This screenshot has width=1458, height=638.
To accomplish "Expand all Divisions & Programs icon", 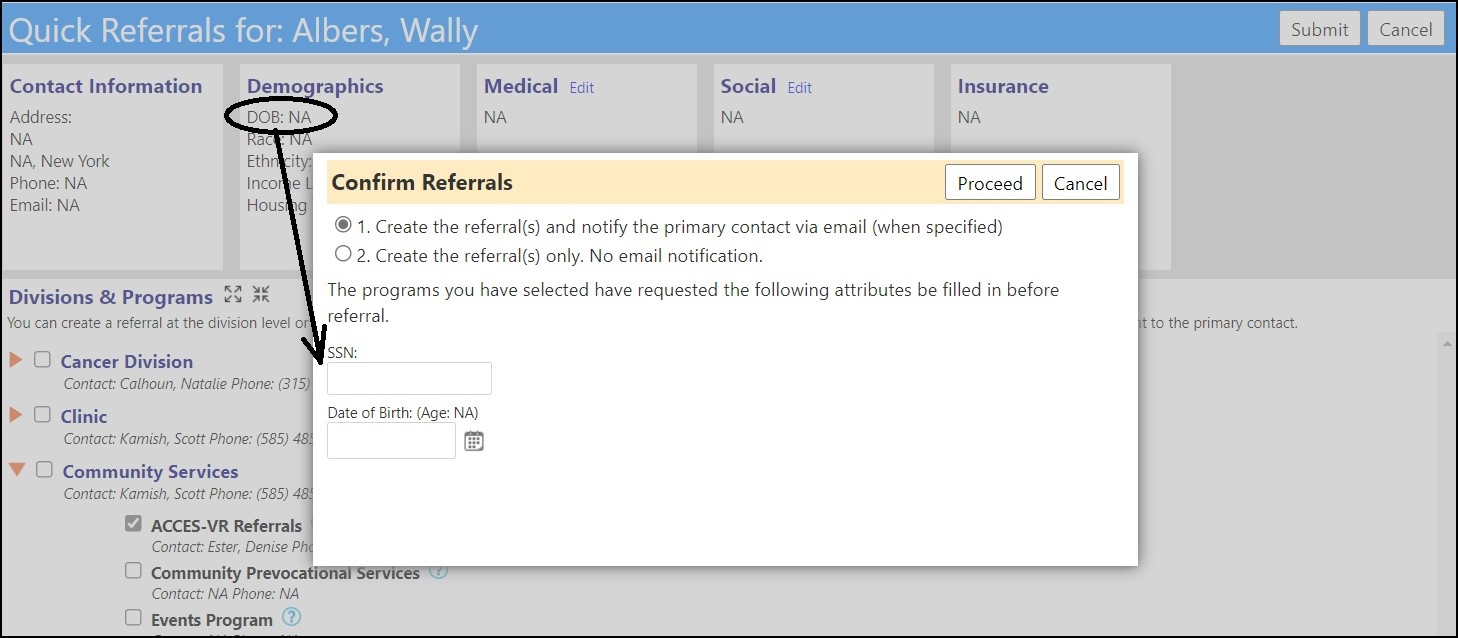I will [233, 294].
